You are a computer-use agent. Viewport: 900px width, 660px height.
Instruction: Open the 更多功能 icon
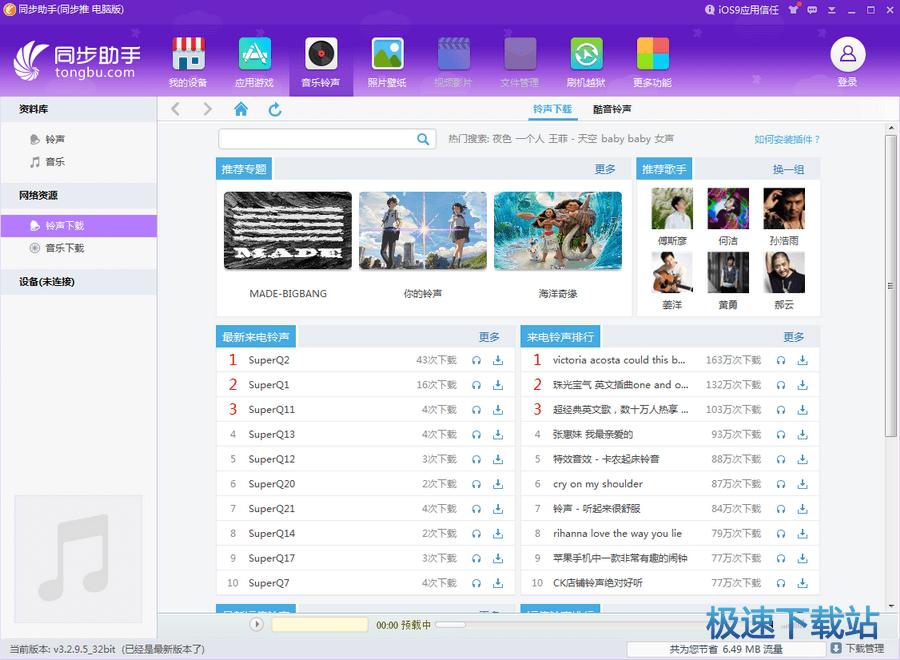652,55
